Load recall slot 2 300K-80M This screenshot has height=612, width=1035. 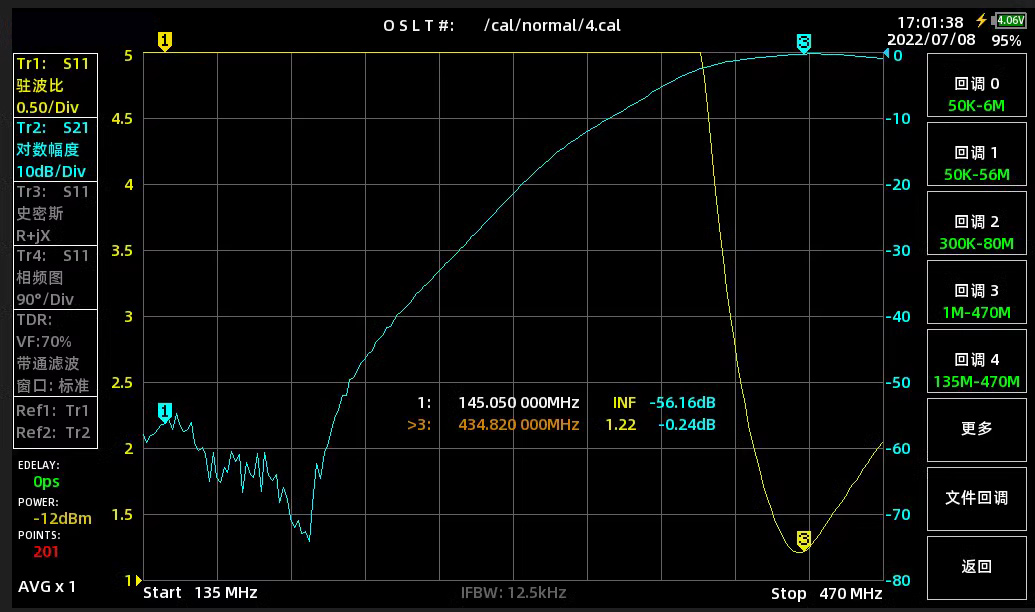(976, 233)
